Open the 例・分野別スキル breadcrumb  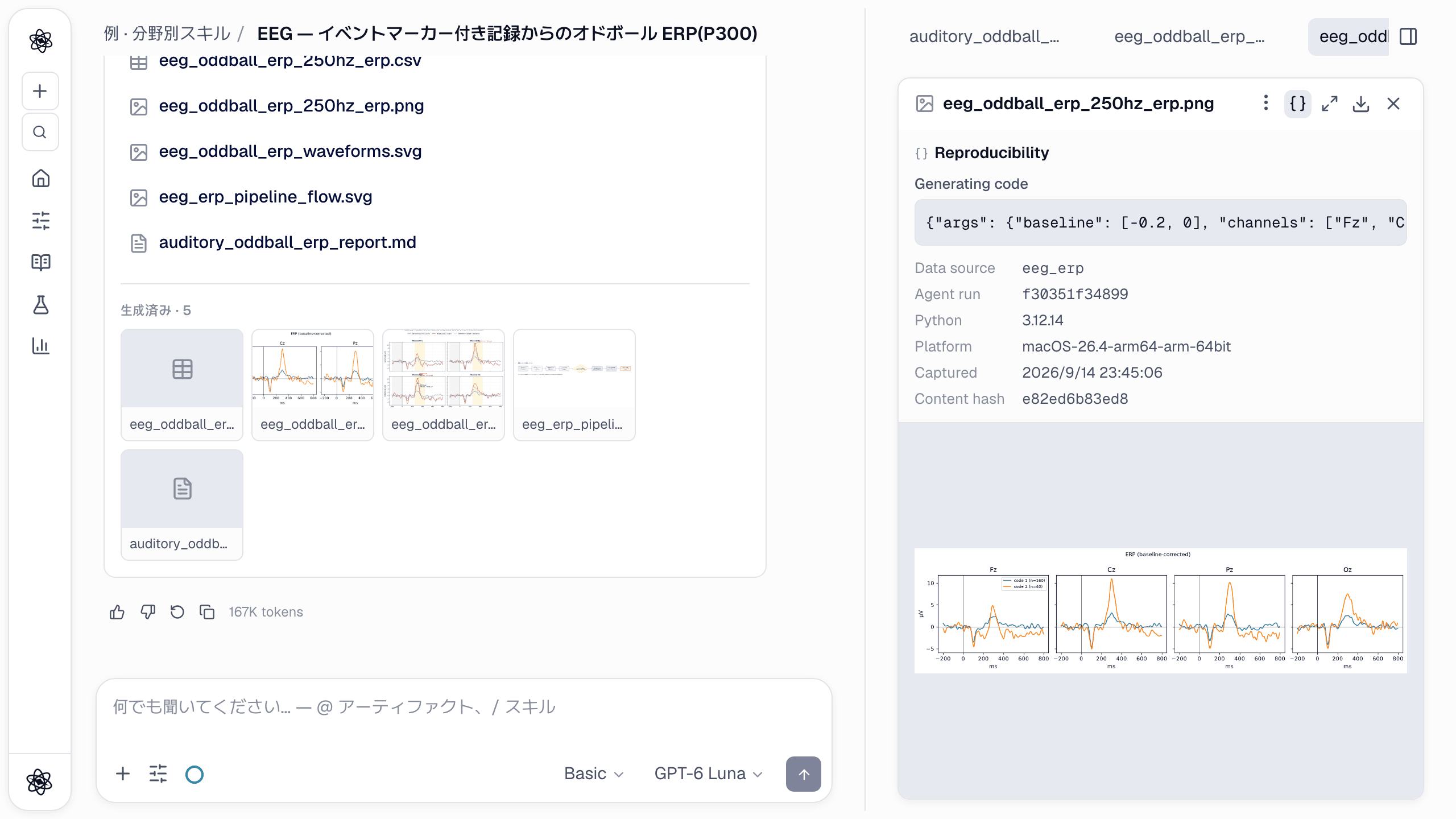(x=167, y=34)
